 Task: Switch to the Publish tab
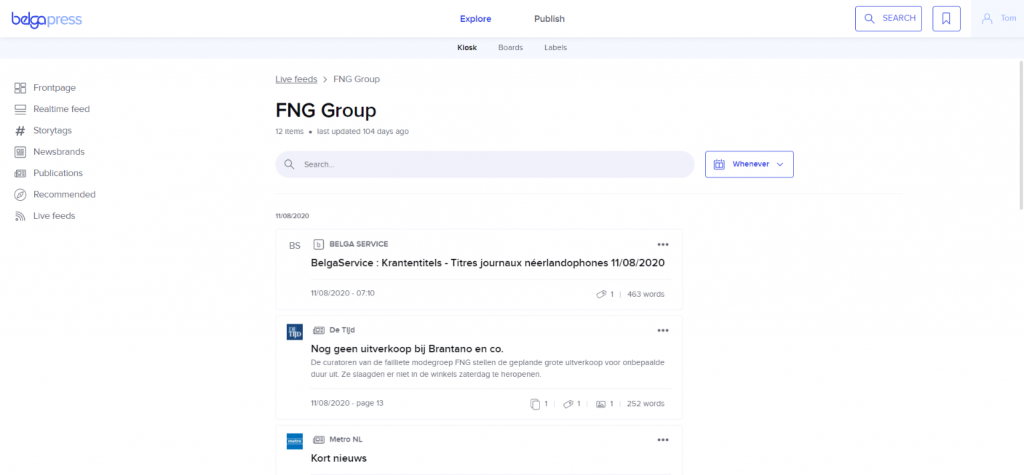[x=549, y=19]
